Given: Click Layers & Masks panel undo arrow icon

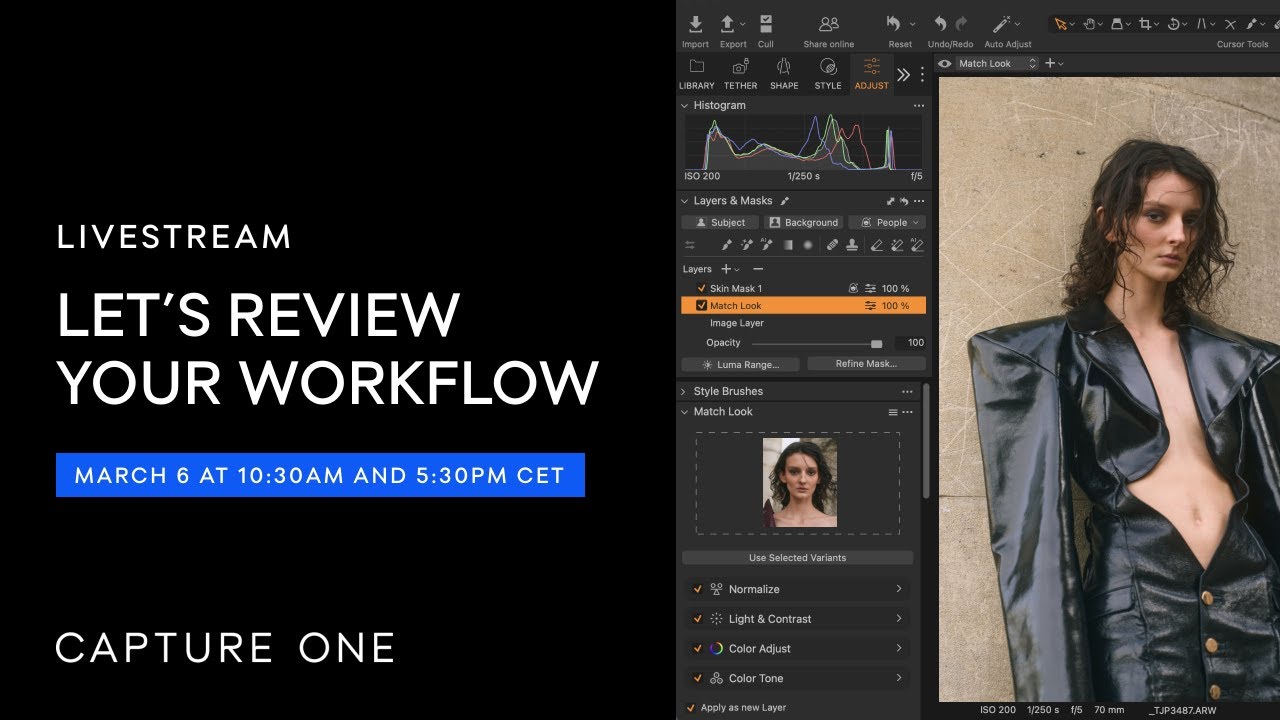Looking at the screenshot, I should pyautogui.click(x=904, y=201).
